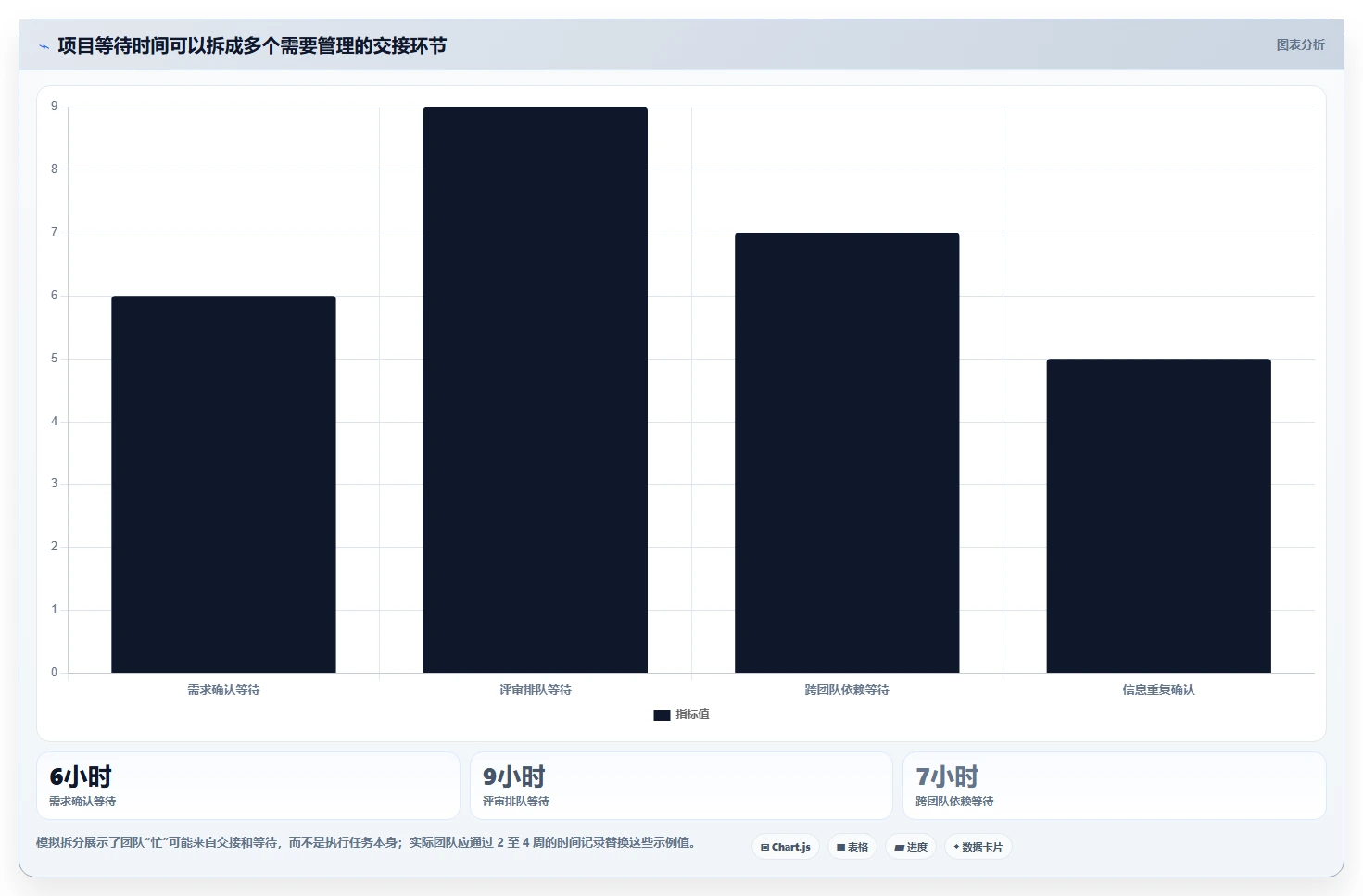The image size is (1363, 896).
Task: Click the y-axis value 0
Action: [x=54, y=673]
